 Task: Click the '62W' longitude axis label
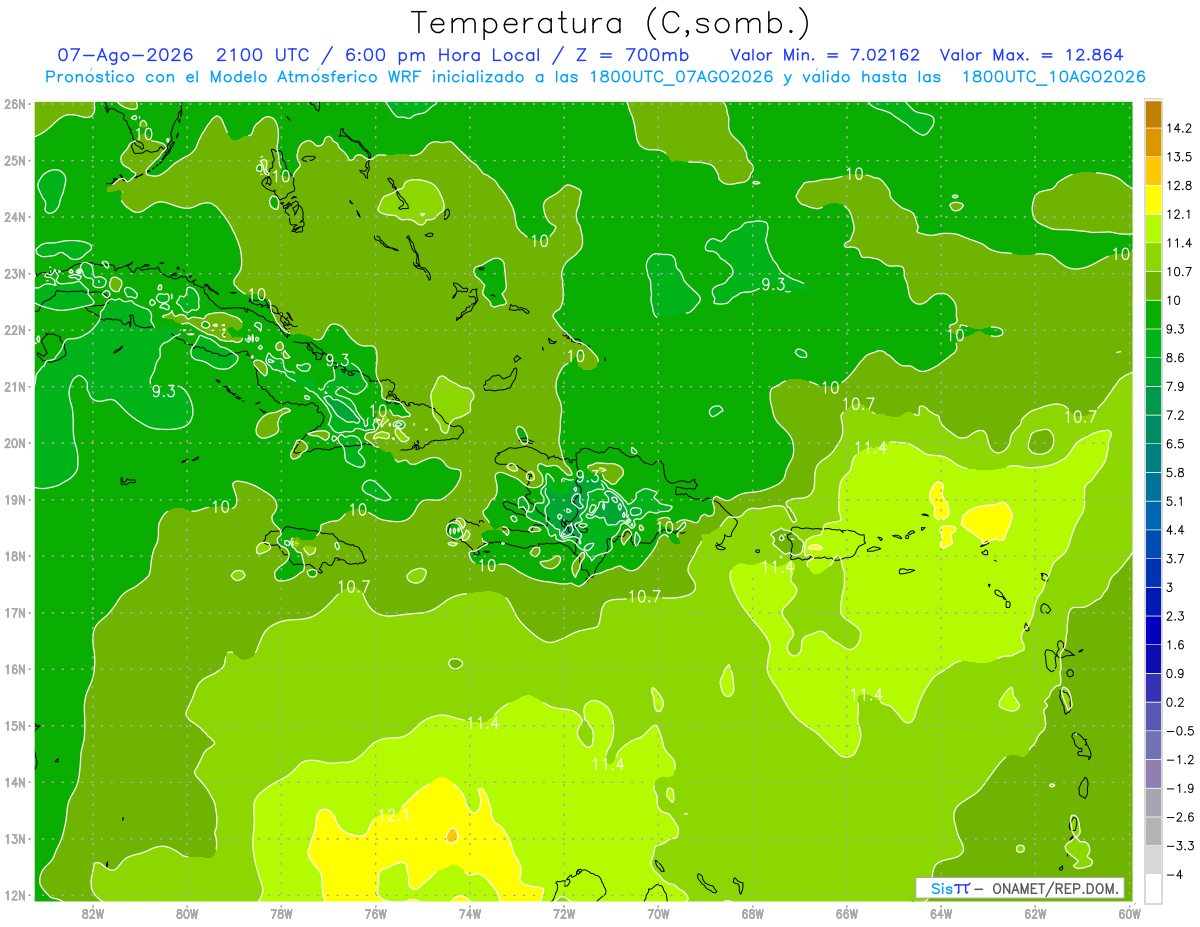coord(1035,914)
